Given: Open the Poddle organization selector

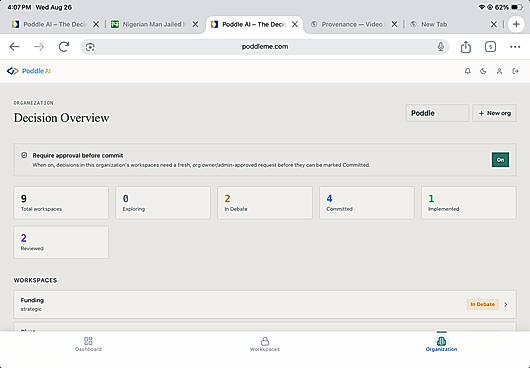Looking at the screenshot, I should point(437,113).
